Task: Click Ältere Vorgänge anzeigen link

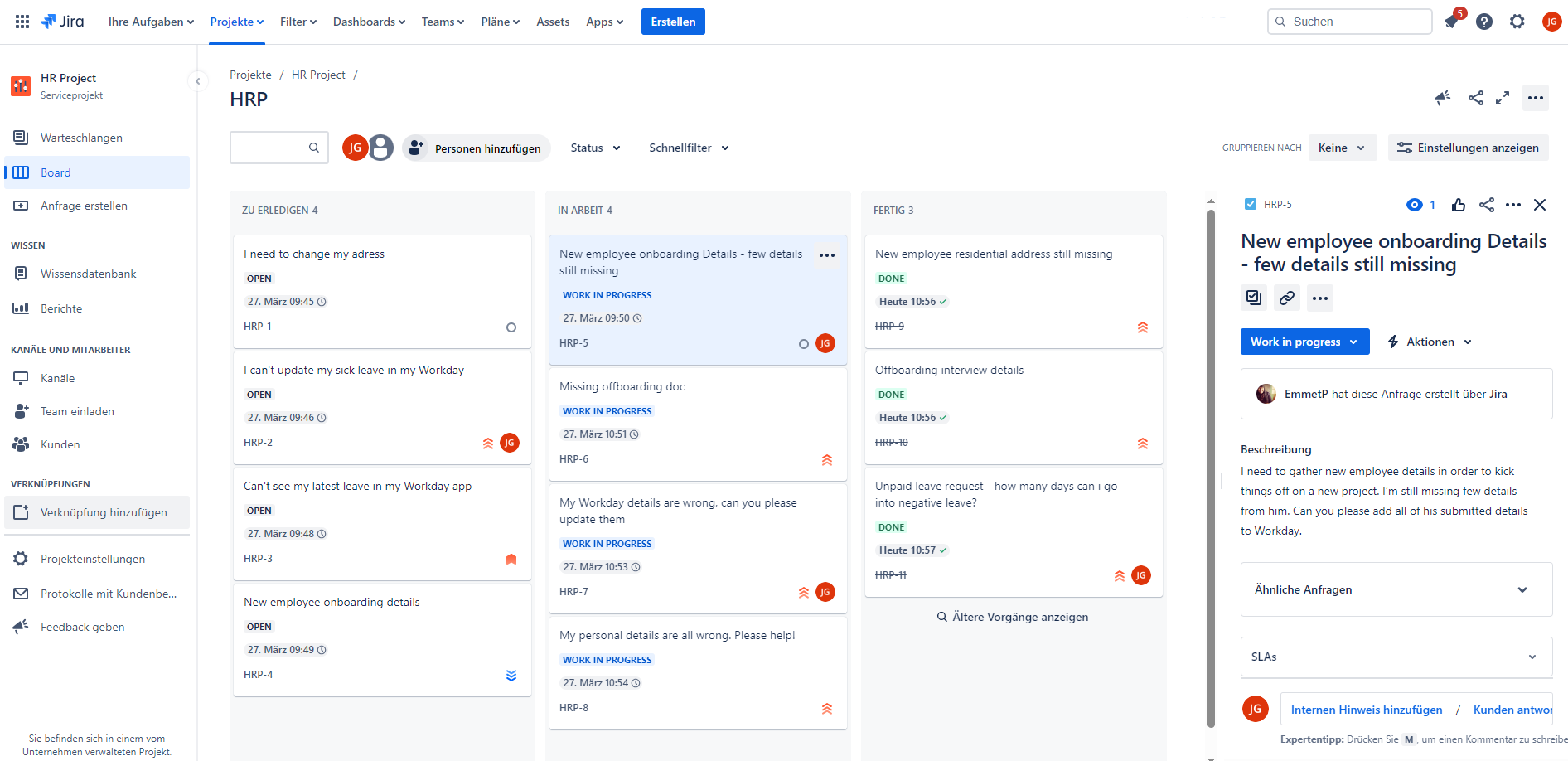Action: click(x=1013, y=617)
